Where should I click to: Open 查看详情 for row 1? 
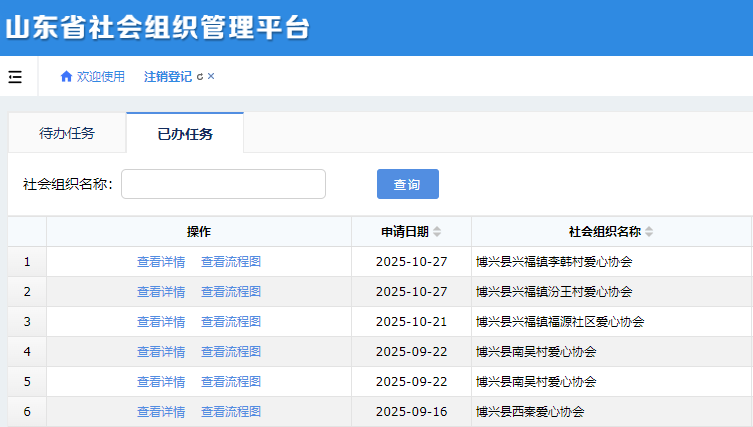click(x=161, y=262)
